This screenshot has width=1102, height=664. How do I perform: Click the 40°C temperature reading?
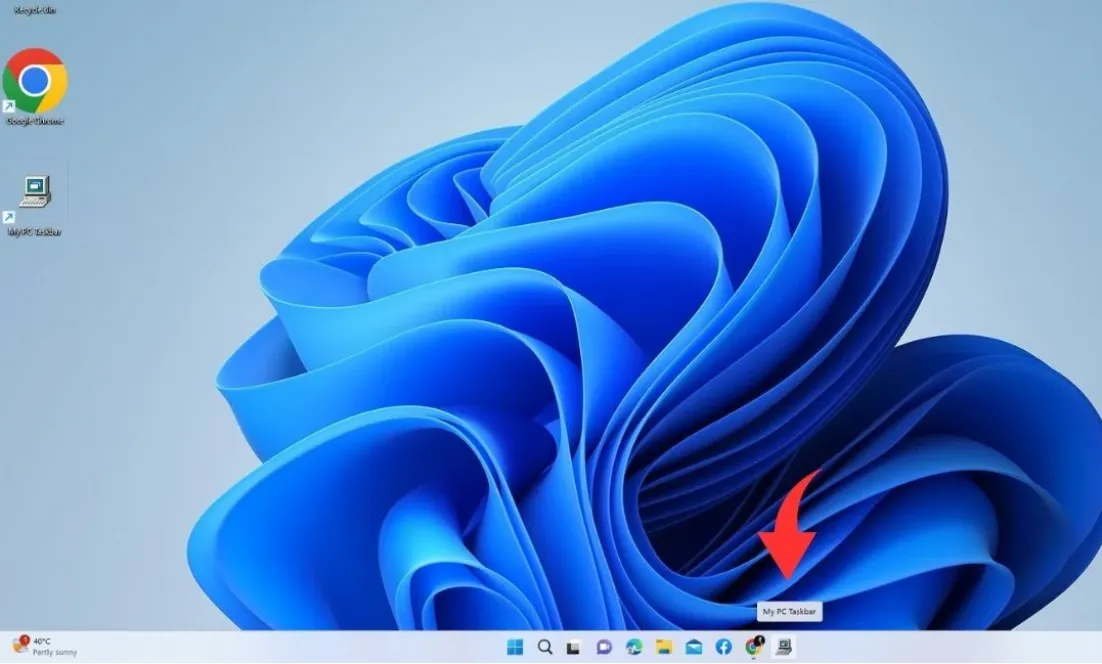(x=43, y=640)
